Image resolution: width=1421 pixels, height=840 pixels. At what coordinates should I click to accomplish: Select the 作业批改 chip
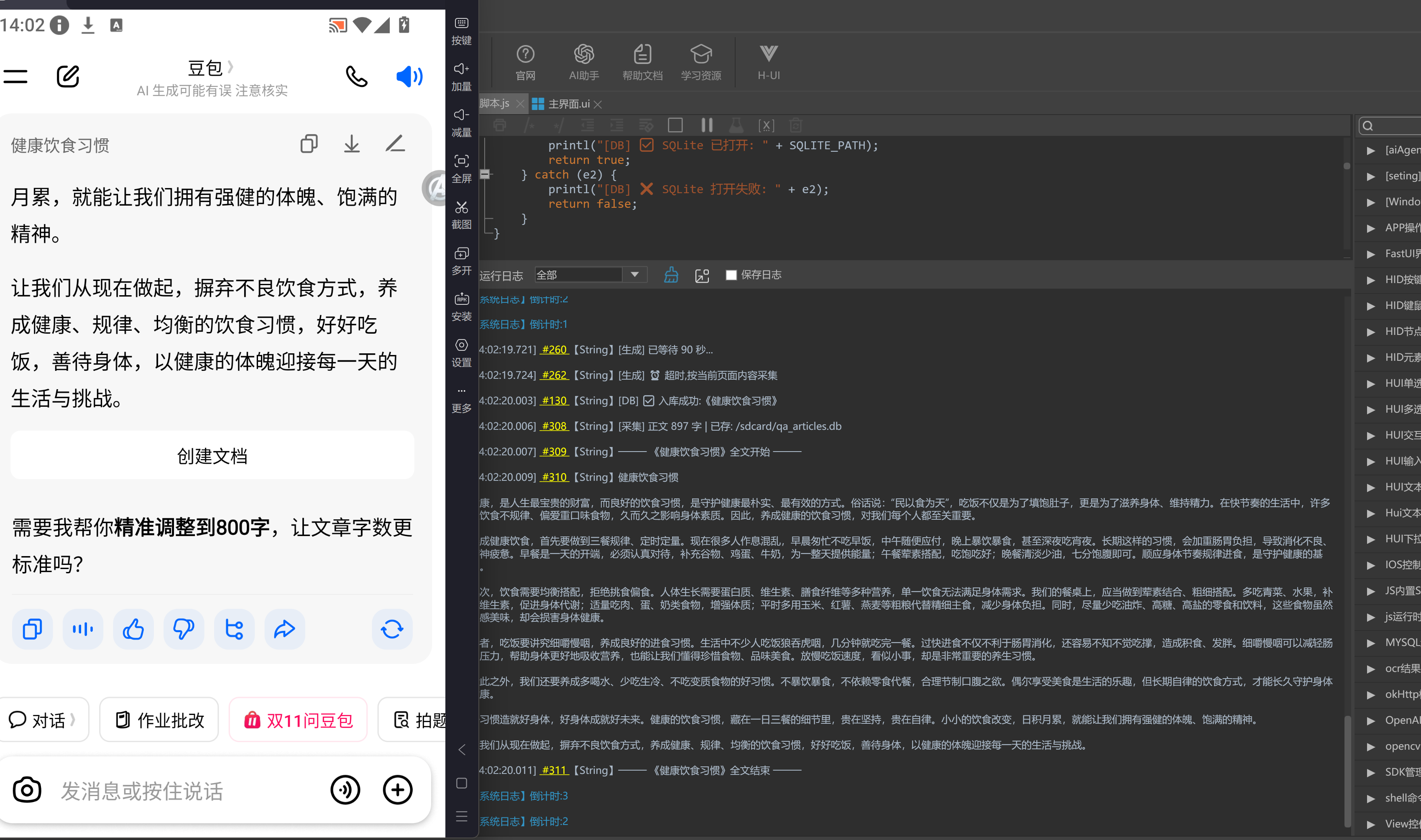point(159,720)
